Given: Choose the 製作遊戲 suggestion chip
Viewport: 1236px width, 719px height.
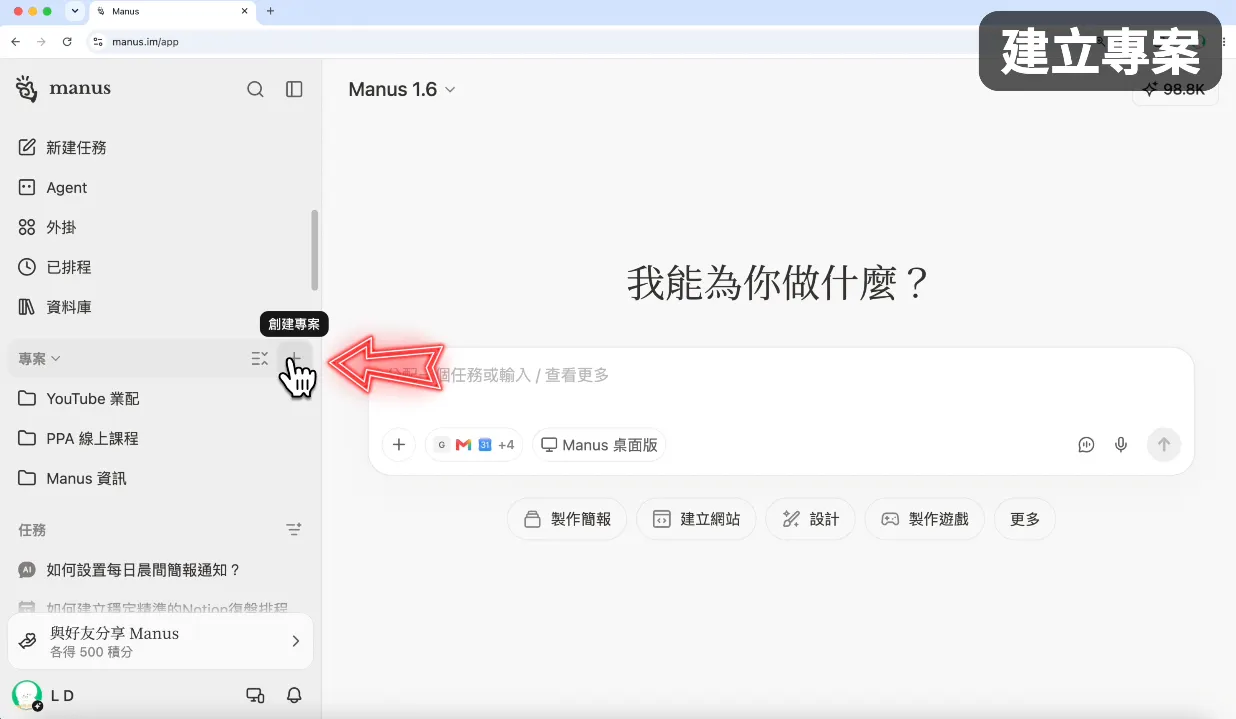Looking at the screenshot, I should tap(924, 519).
